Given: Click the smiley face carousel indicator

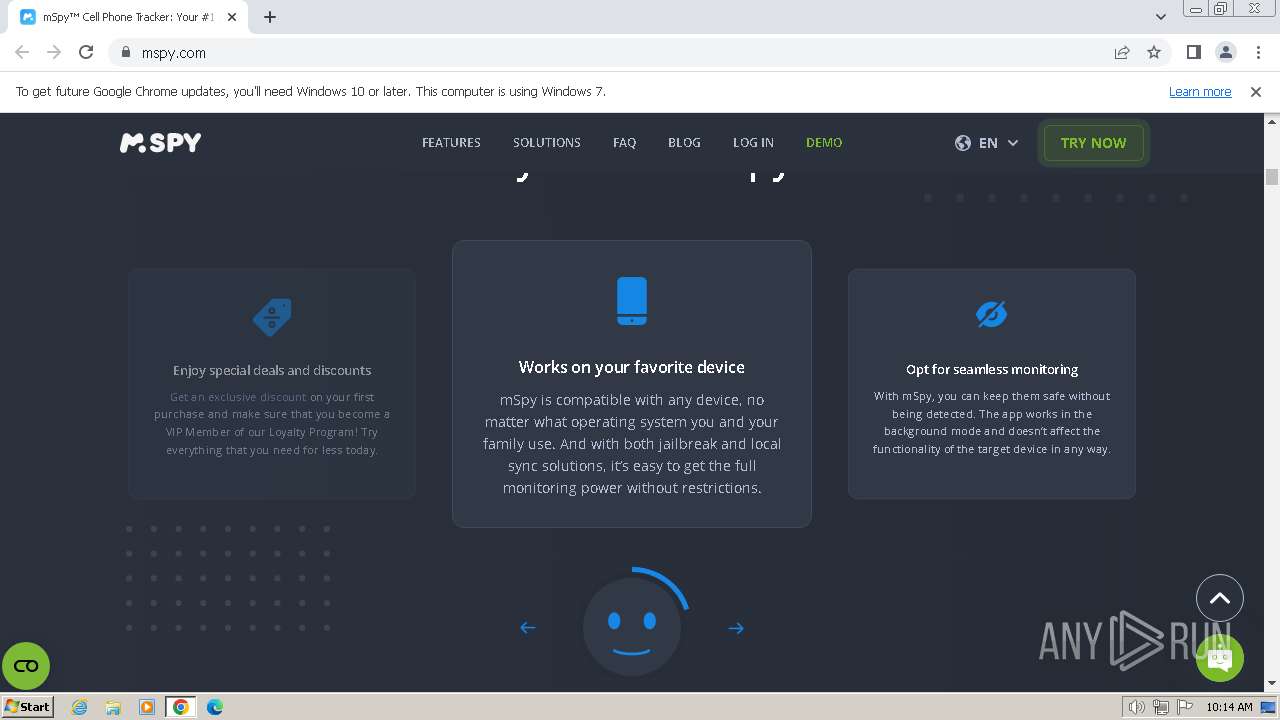Looking at the screenshot, I should click(632, 627).
